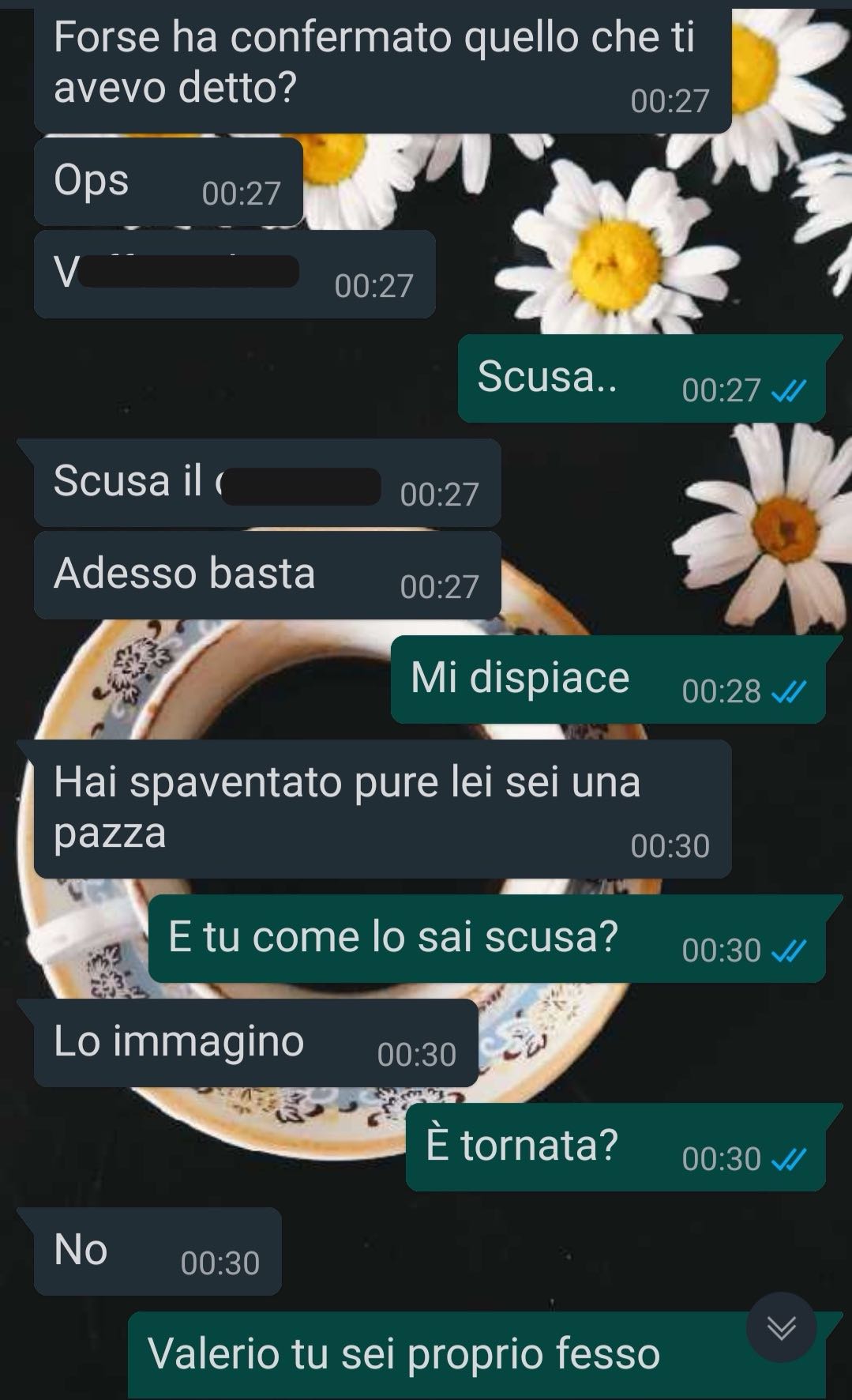This screenshot has height=1400, width=852.
Task: Tap the sent 'Mi dispiace' bubble
Action: point(608,679)
